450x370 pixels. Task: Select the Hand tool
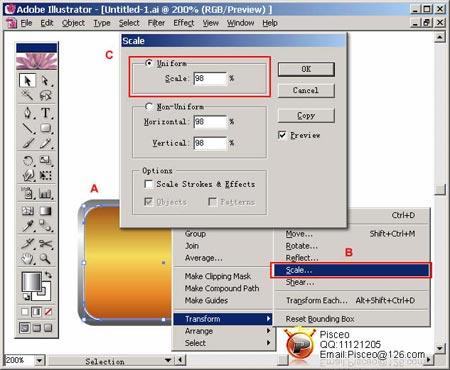click(x=28, y=259)
